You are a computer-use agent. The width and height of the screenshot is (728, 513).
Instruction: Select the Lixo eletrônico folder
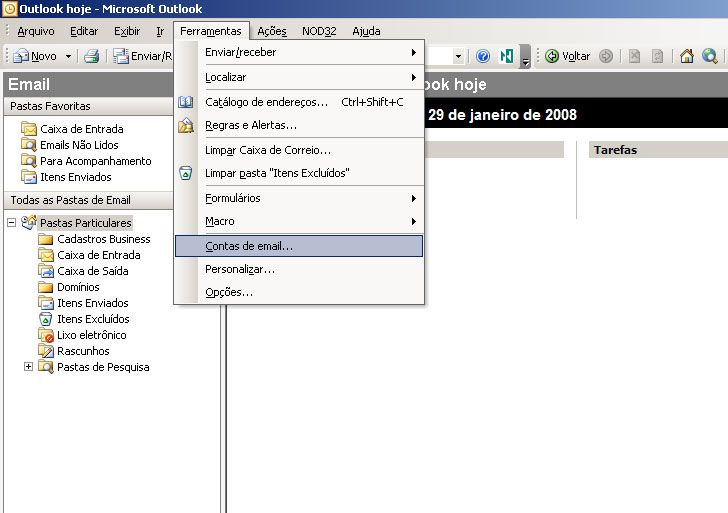(x=82, y=335)
